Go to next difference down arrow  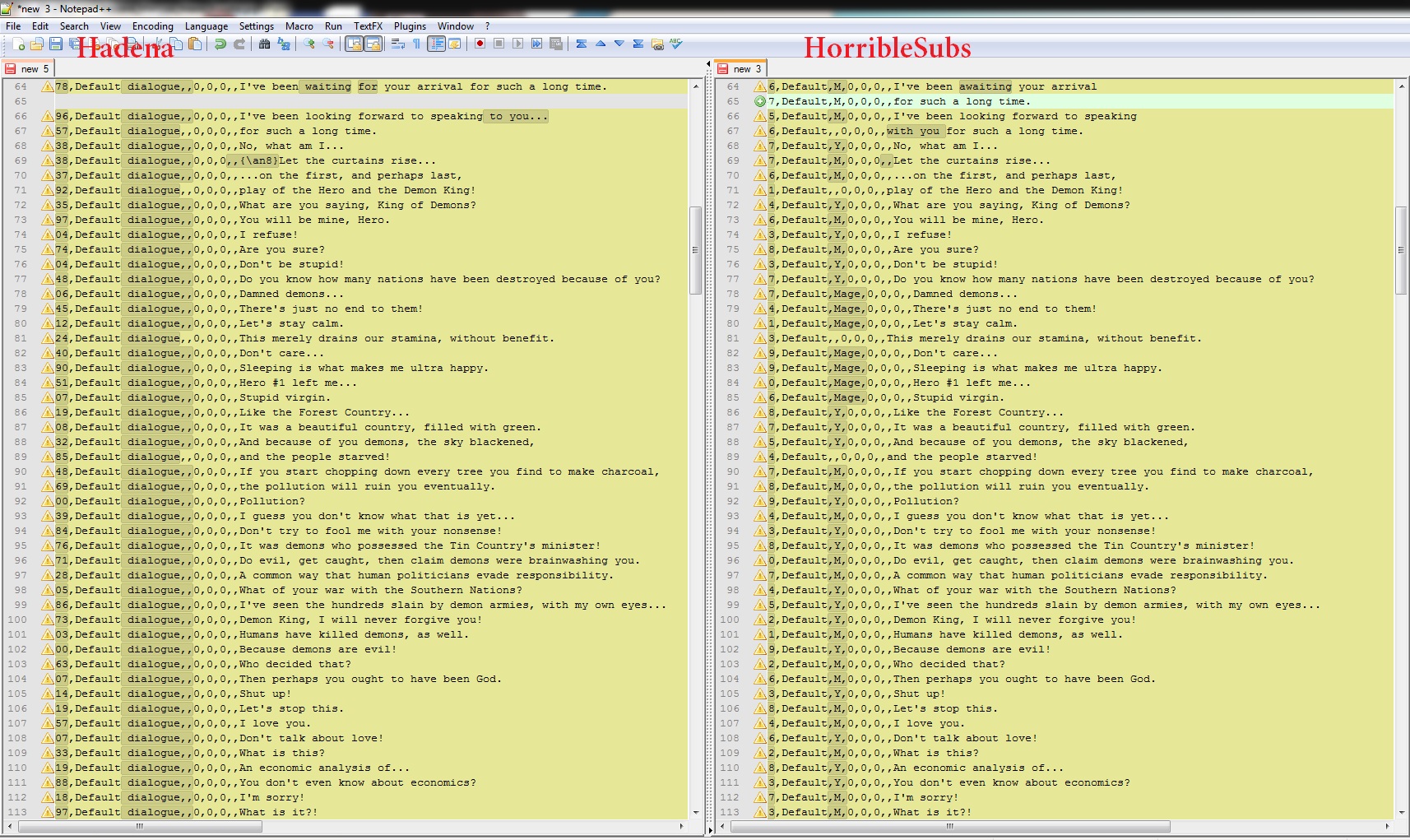coord(619,44)
